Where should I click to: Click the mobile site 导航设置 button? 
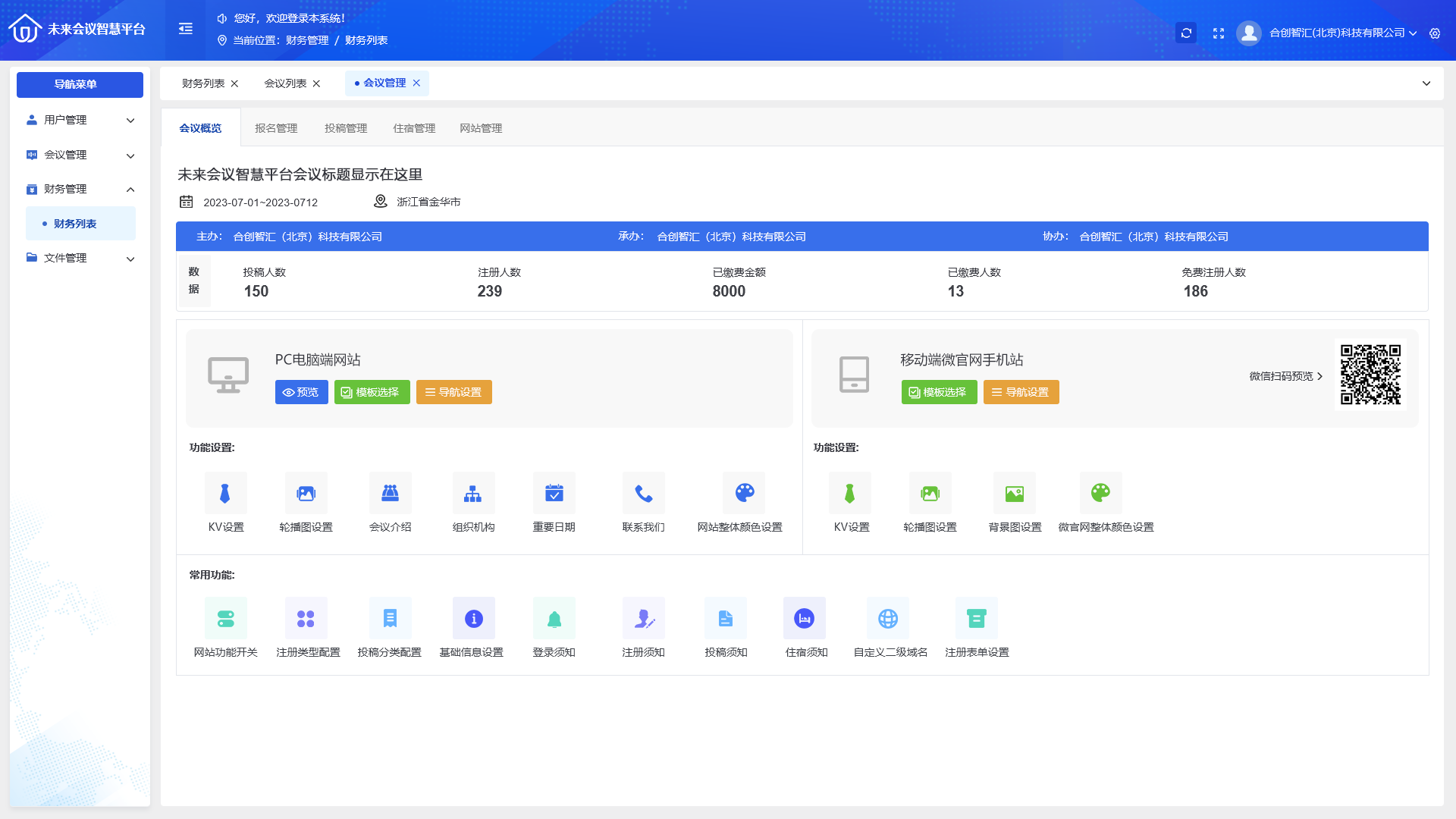coord(1021,392)
